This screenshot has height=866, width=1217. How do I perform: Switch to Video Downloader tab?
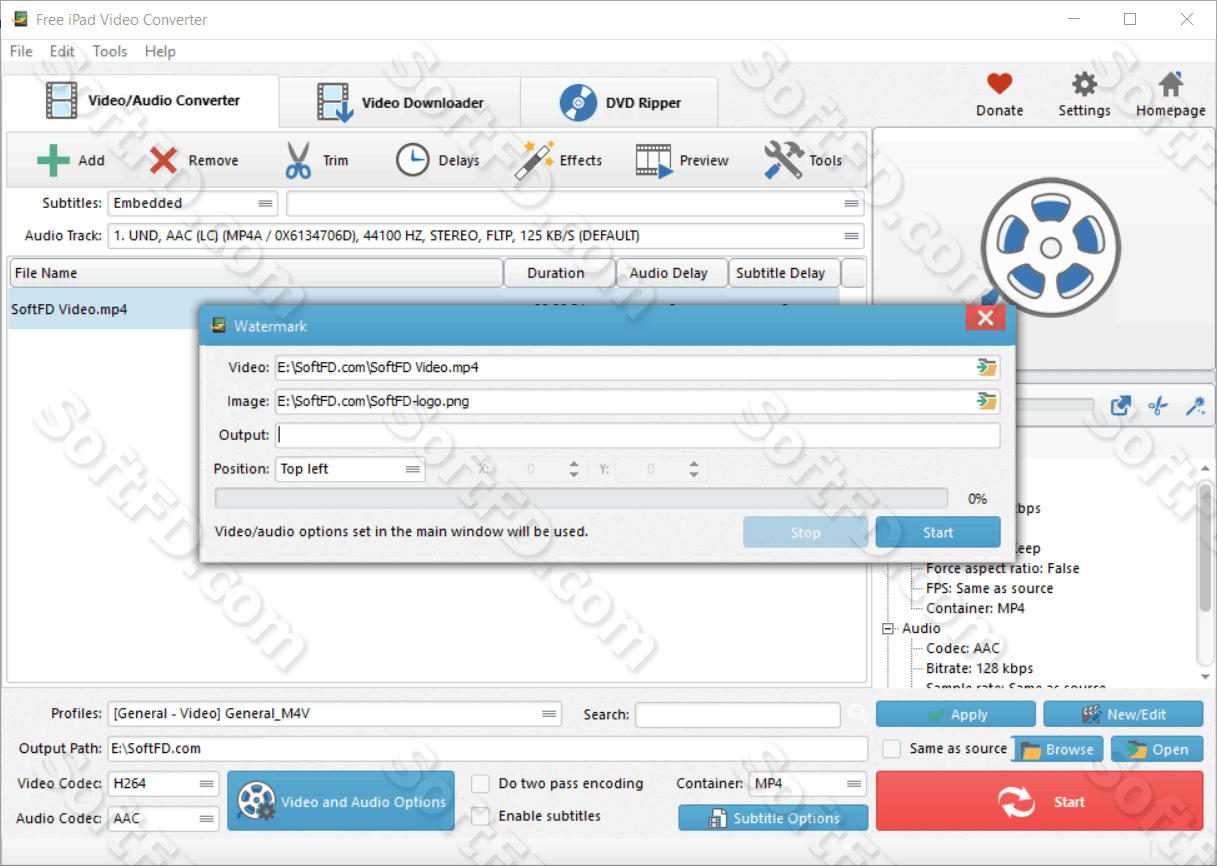coord(400,102)
